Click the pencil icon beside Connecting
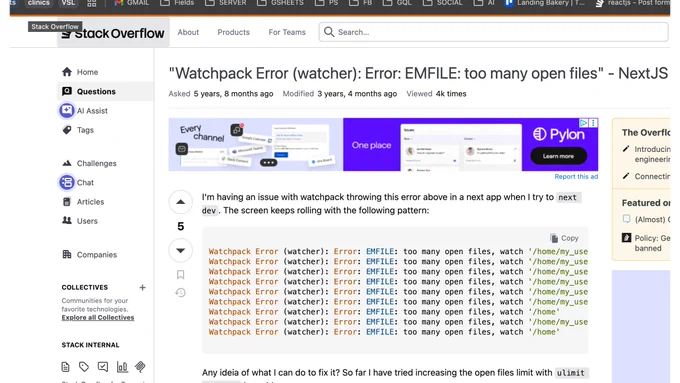 pyautogui.click(x=626, y=176)
